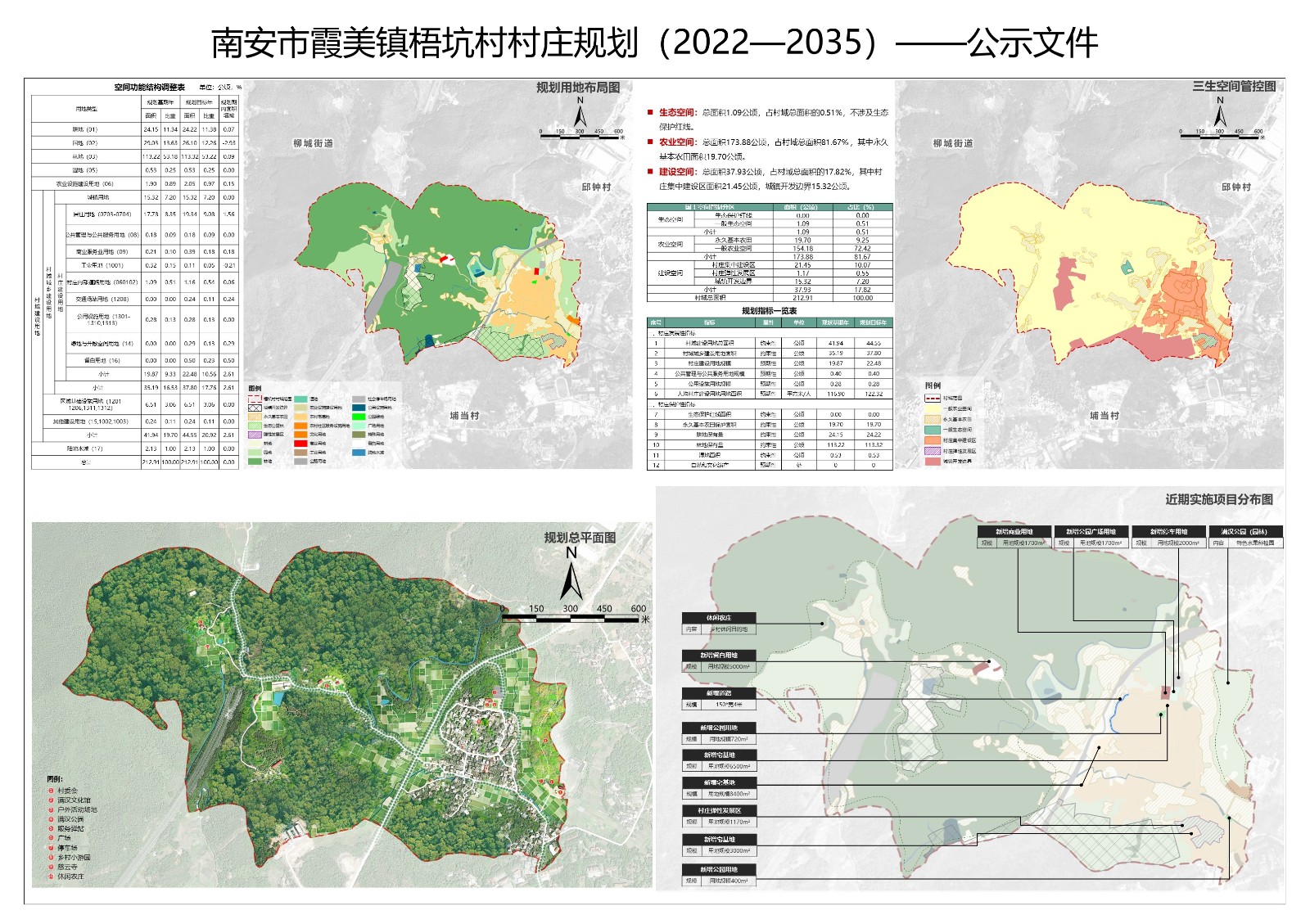
Task: Click the 空间功能结构调整表 table heading
Action: [x=149, y=87]
